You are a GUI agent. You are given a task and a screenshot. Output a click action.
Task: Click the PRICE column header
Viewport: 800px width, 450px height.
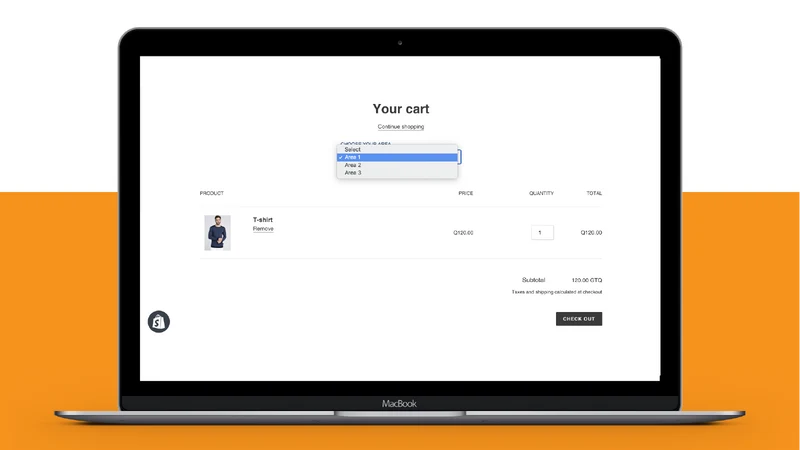point(465,193)
